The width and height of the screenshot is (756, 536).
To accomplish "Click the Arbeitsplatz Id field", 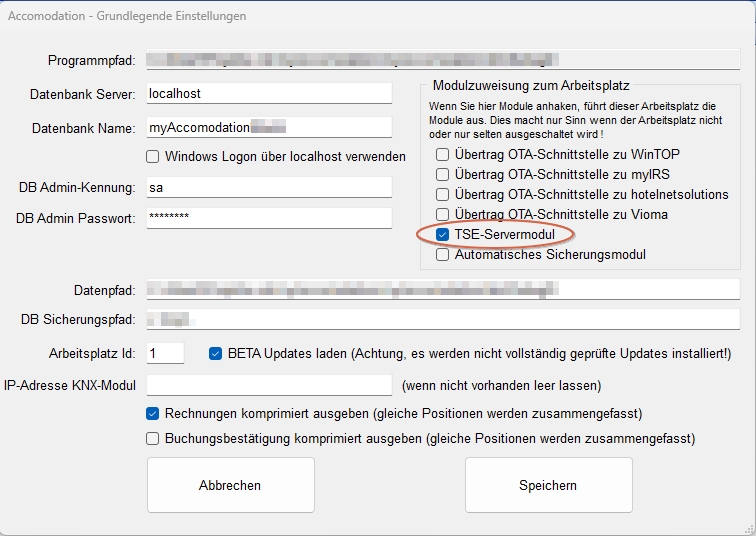I will pos(165,353).
